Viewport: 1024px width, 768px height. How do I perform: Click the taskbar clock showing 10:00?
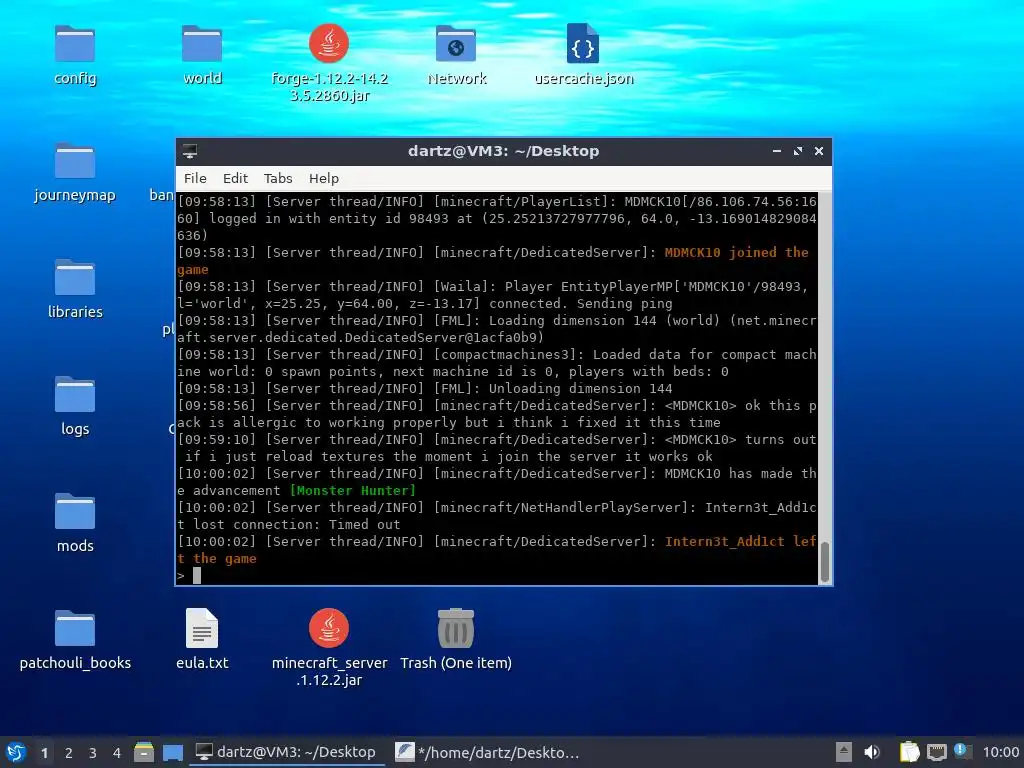pos(1000,752)
